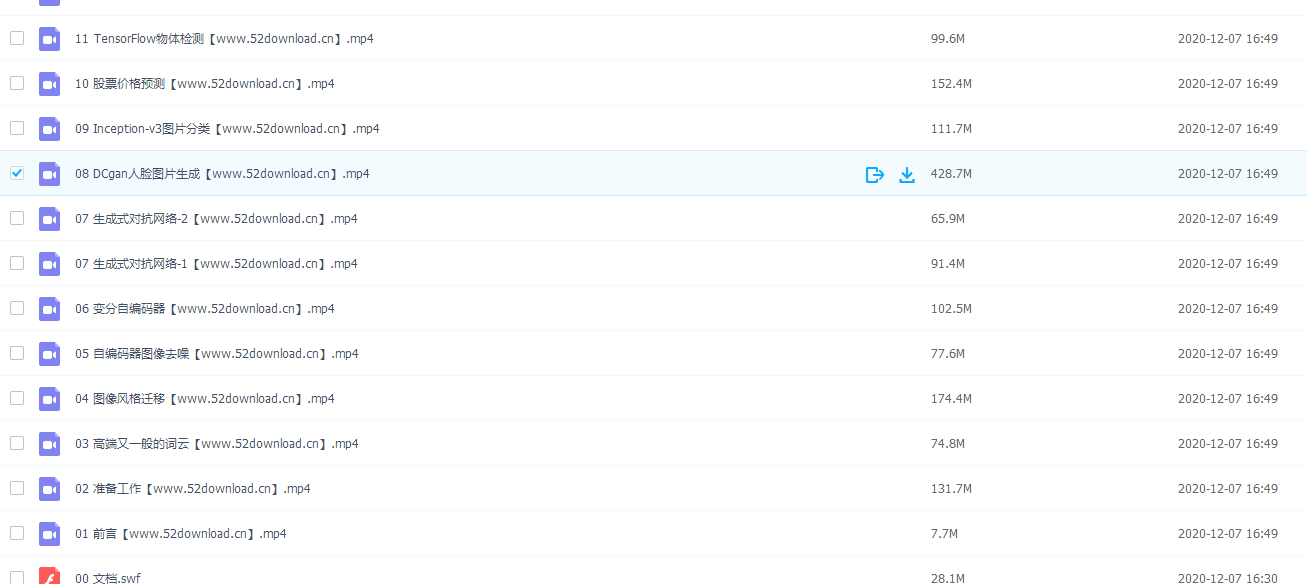The width and height of the screenshot is (1307, 584).
Task: Click video icon for 07 生成式对抗网络-2
Action: (x=49, y=219)
